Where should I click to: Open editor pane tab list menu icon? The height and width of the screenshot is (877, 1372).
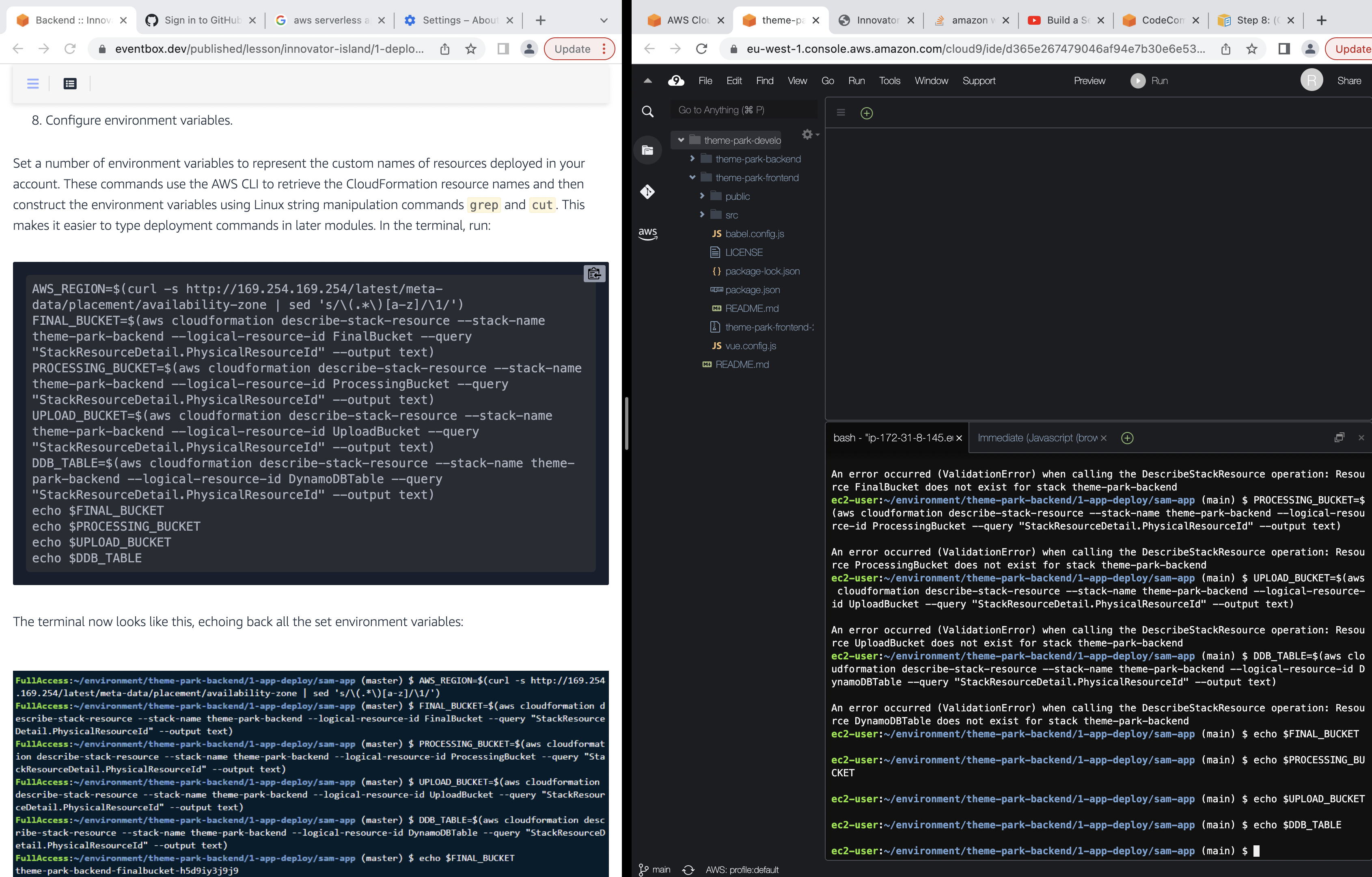pyautogui.click(x=840, y=113)
